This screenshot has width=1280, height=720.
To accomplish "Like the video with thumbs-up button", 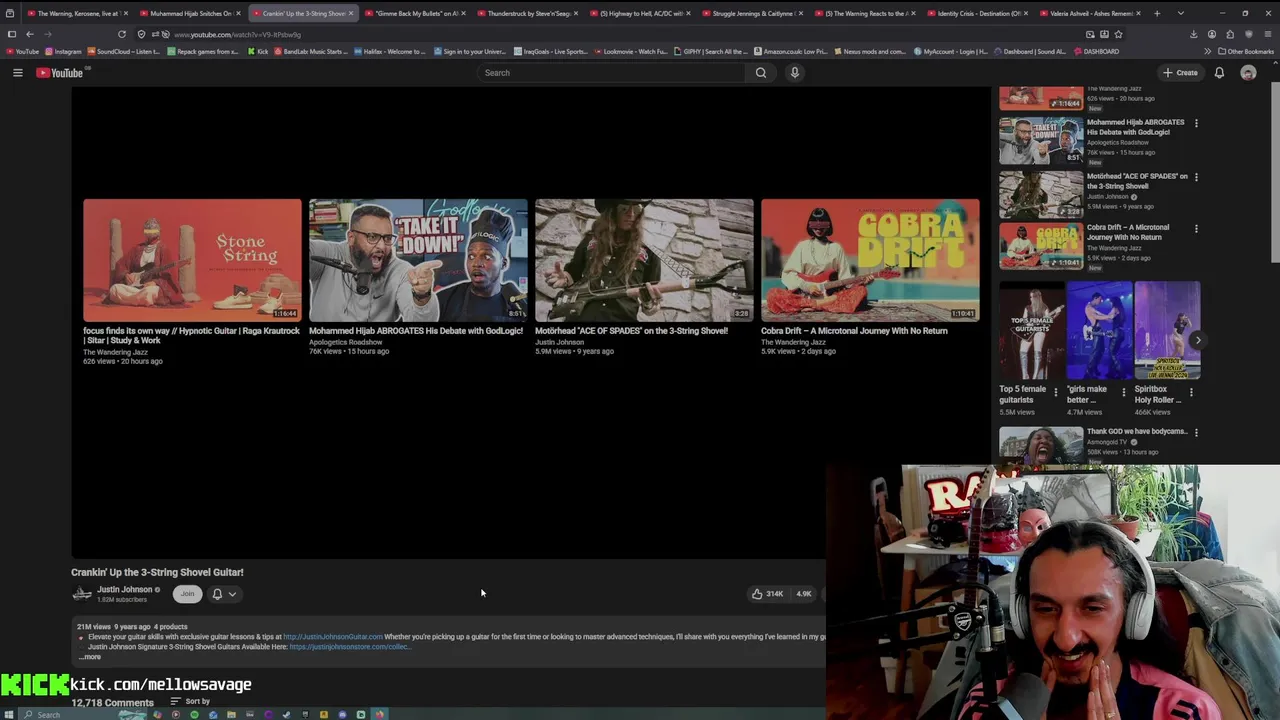I will coord(768,594).
